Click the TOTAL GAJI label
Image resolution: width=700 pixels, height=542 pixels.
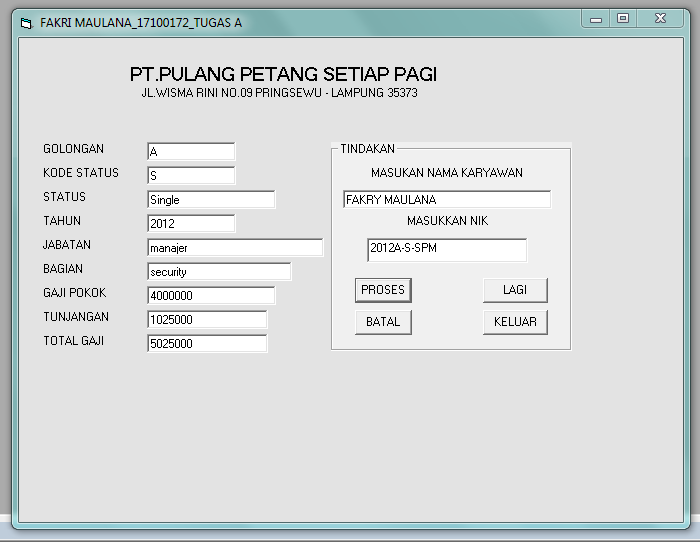[74, 342]
